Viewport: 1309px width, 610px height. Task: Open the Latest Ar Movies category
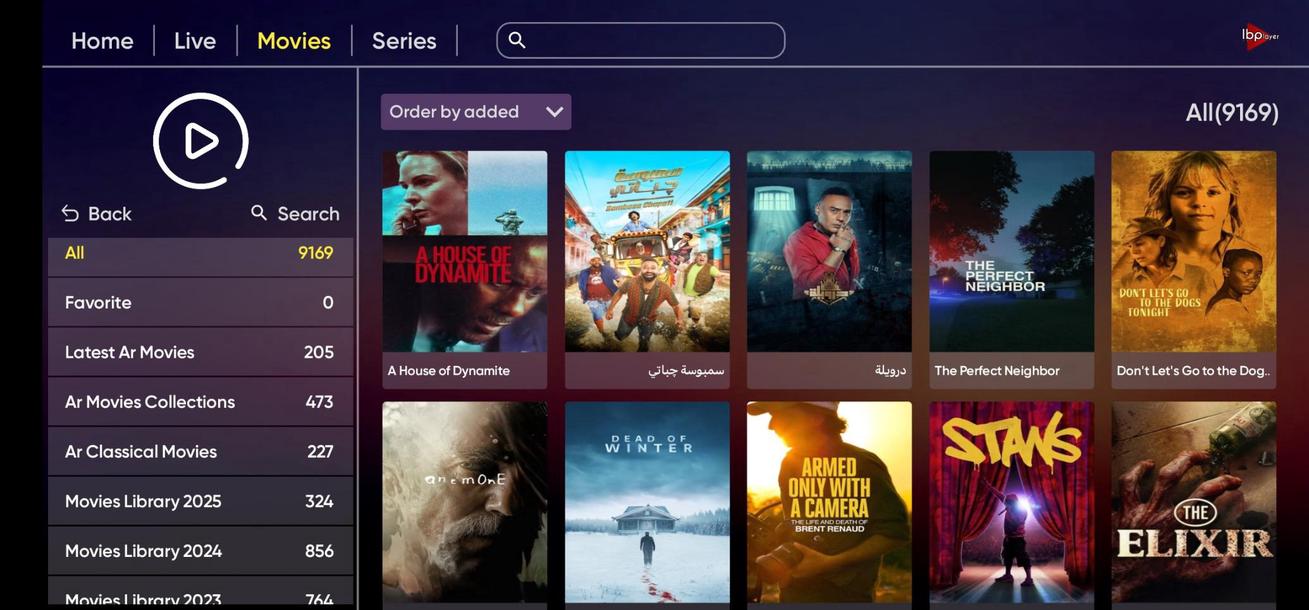(x=200, y=352)
